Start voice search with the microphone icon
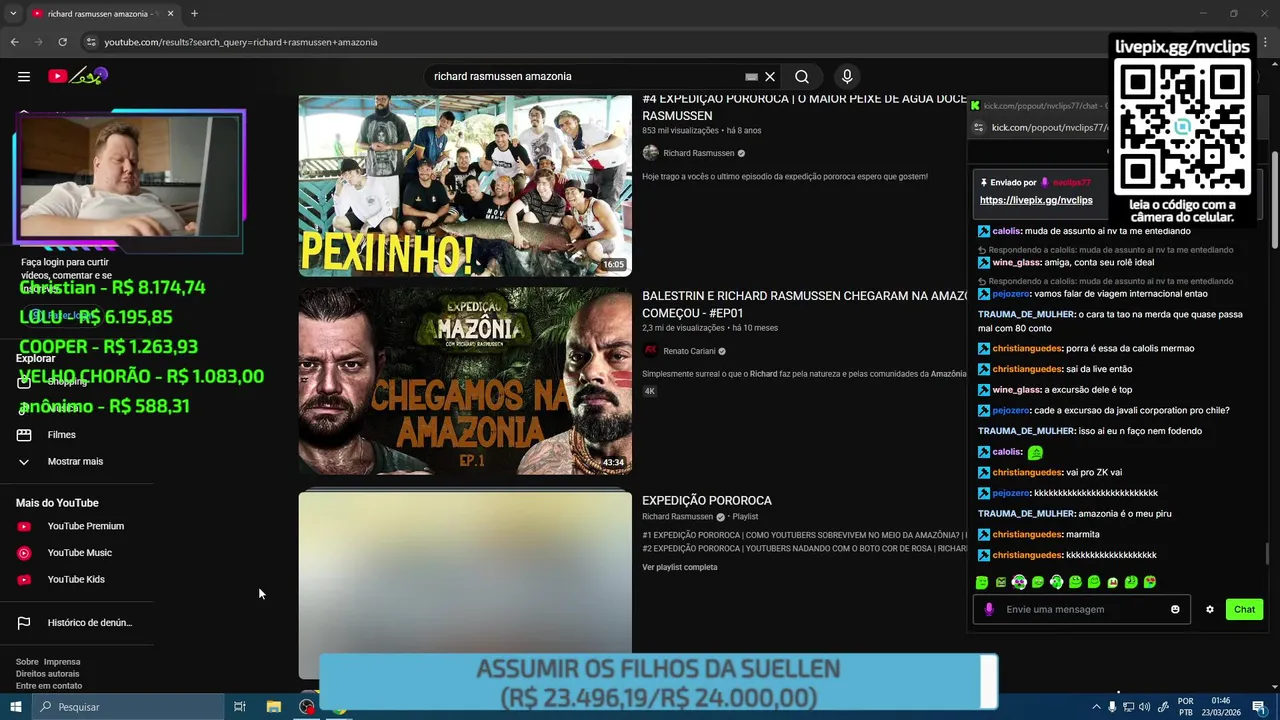This screenshot has width=1280, height=720. click(x=847, y=77)
